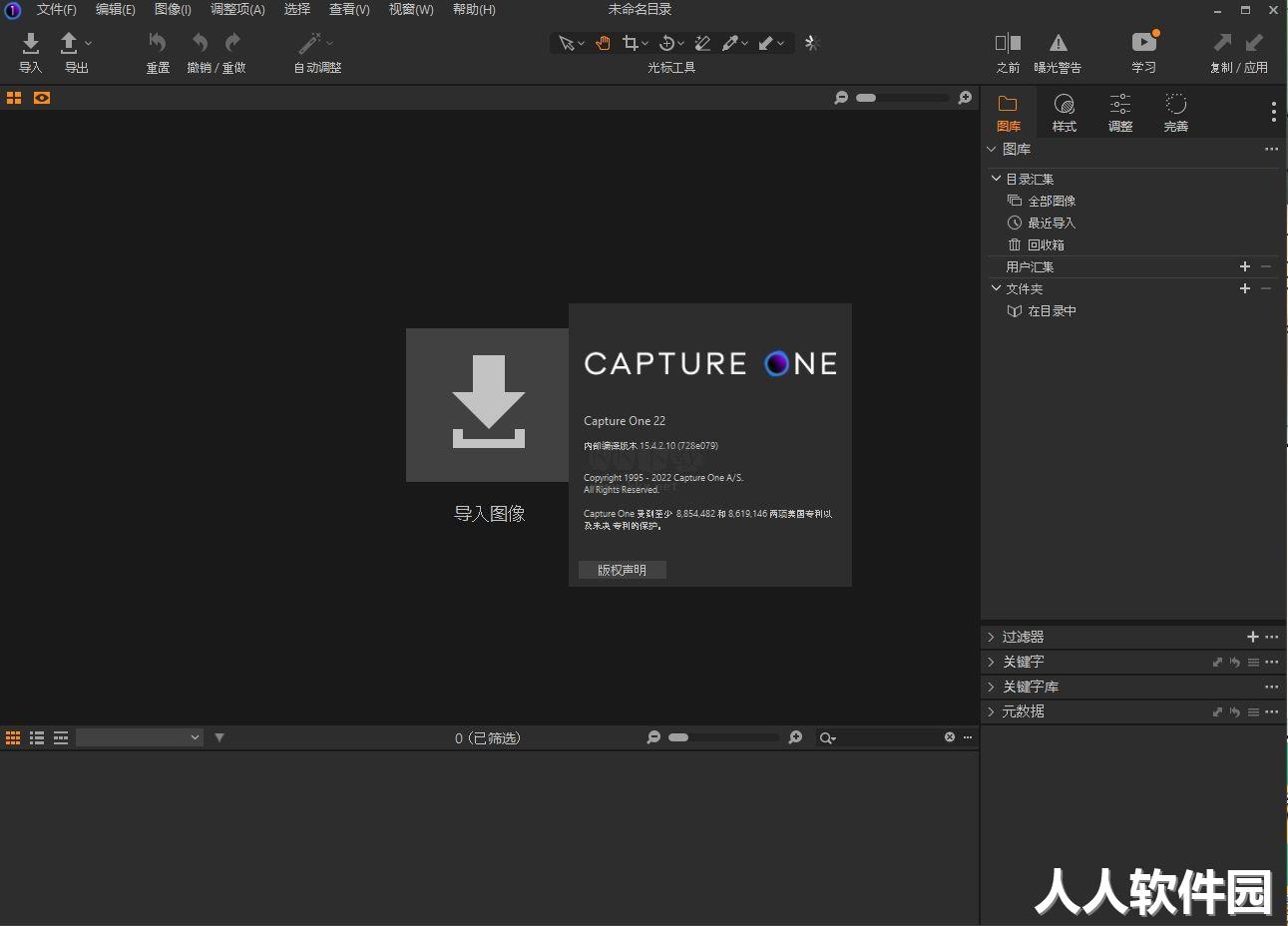Collapse the Catalog Collections (目录汇集) group

click(x=996, y=179)
